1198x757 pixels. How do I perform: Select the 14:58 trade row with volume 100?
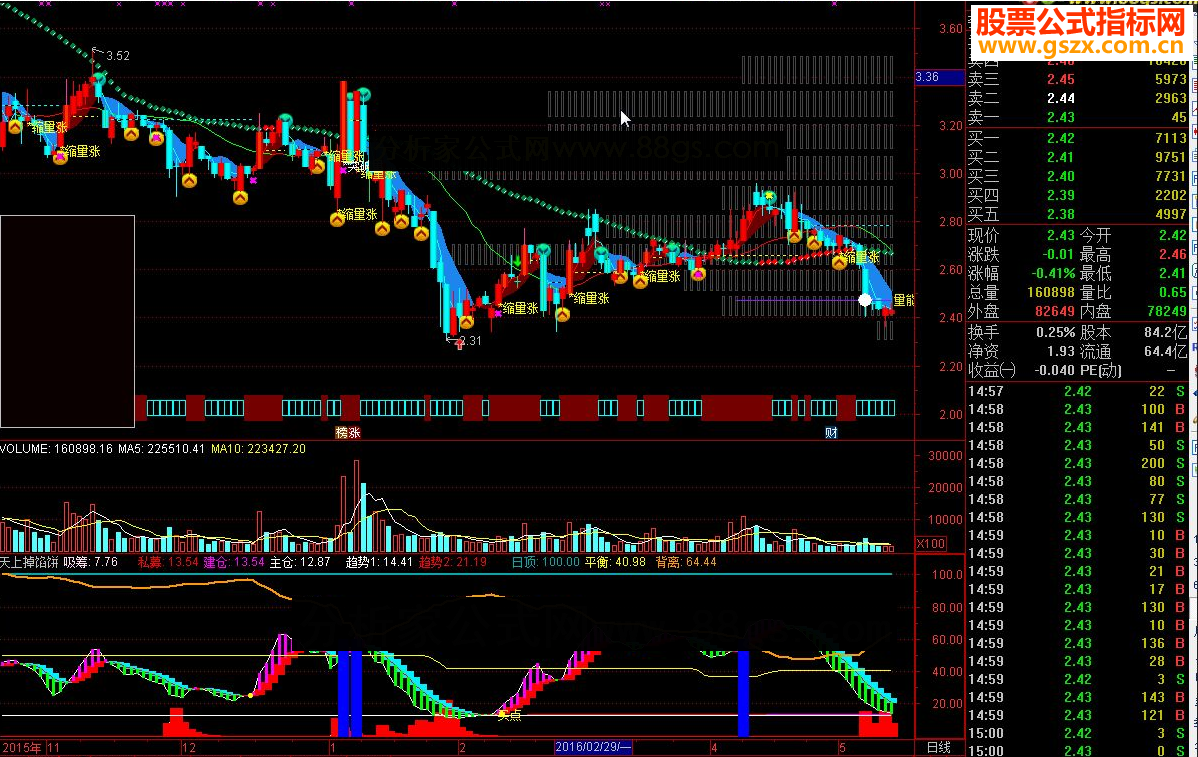1078,409
